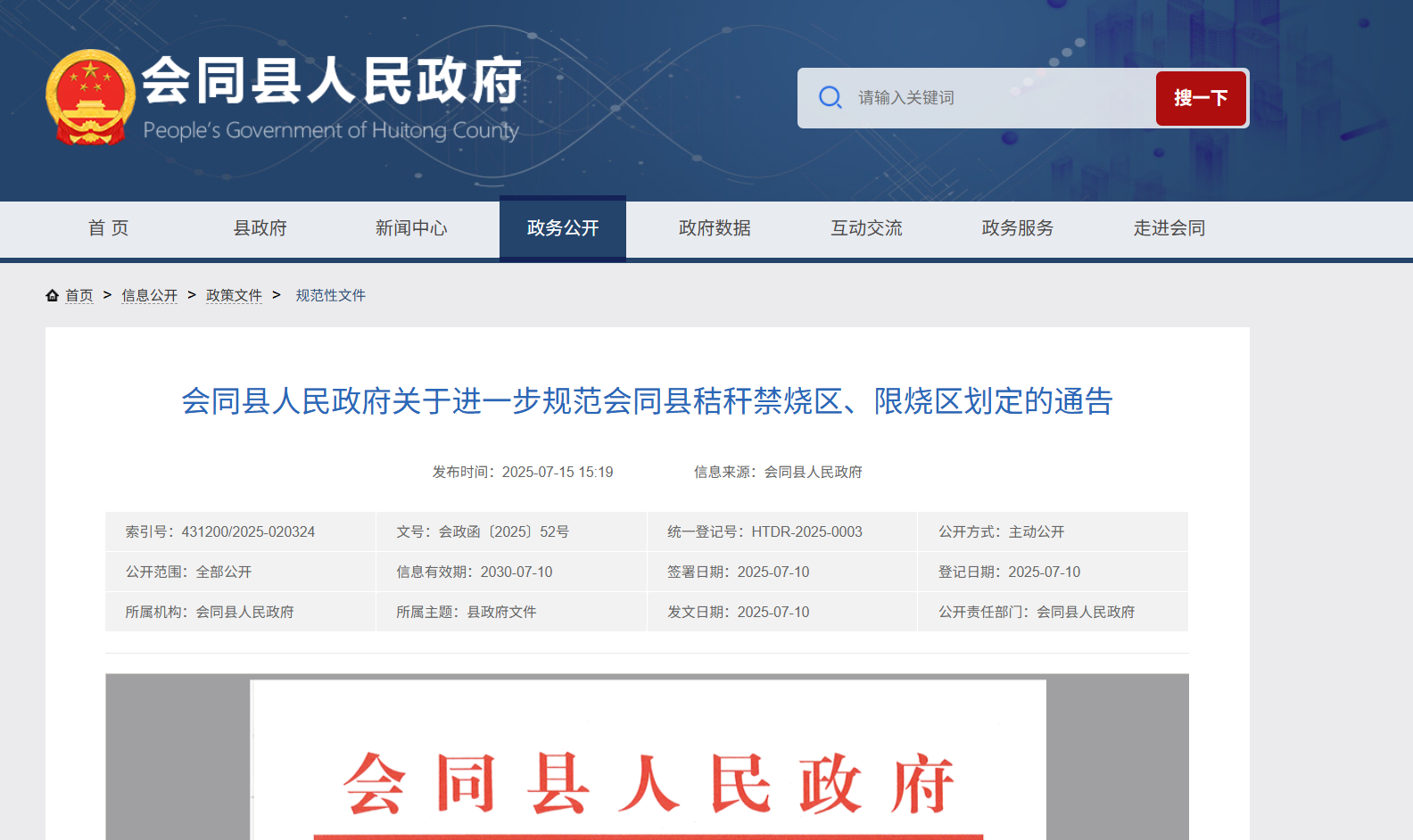Click People's Government of Huitong County subtitle
Image resolution: width=1413 pixels, height=840 pixels.
click(331, 130)
